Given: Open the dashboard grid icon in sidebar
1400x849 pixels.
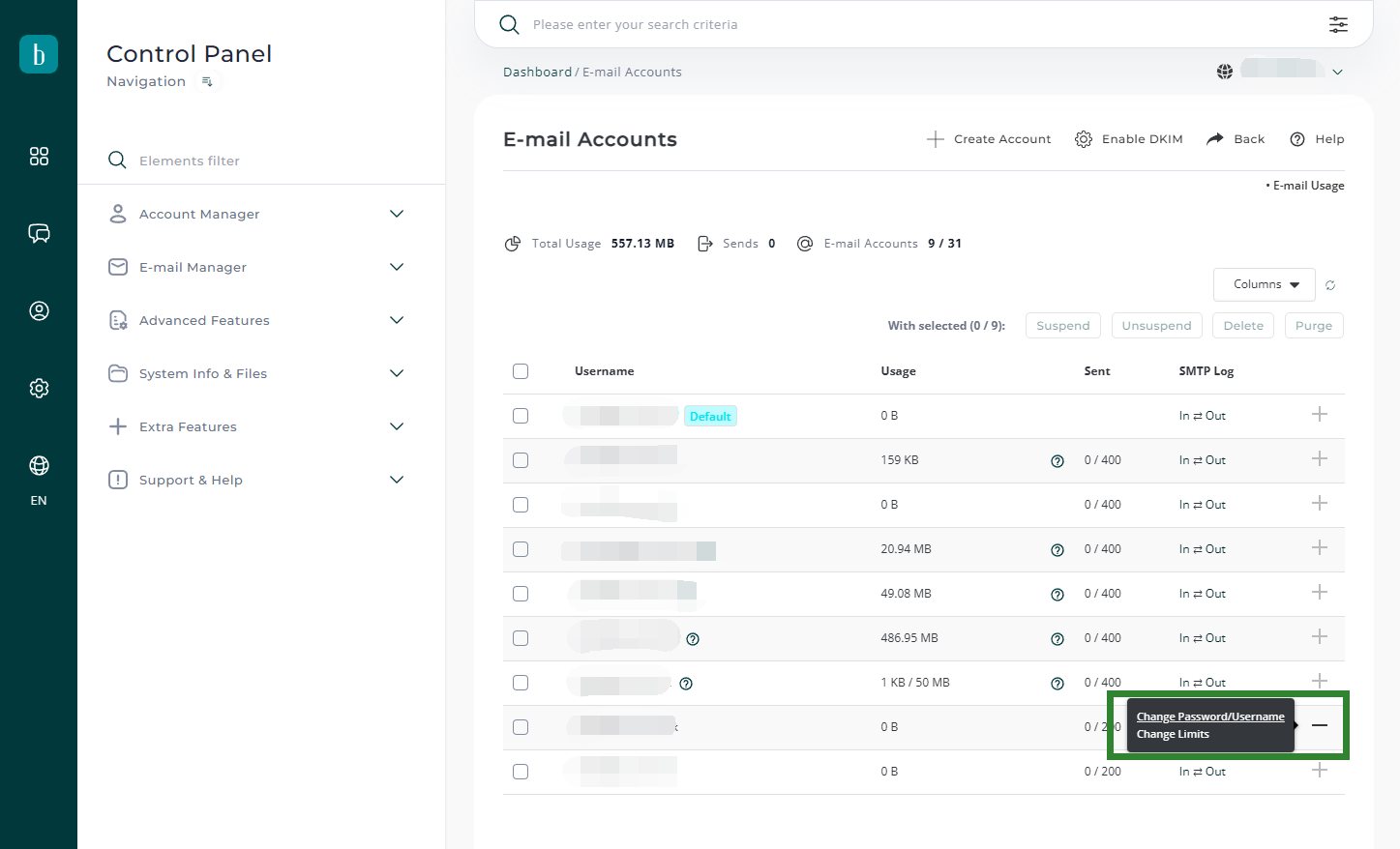Looking at the screenshot, I should coord(39,157).
